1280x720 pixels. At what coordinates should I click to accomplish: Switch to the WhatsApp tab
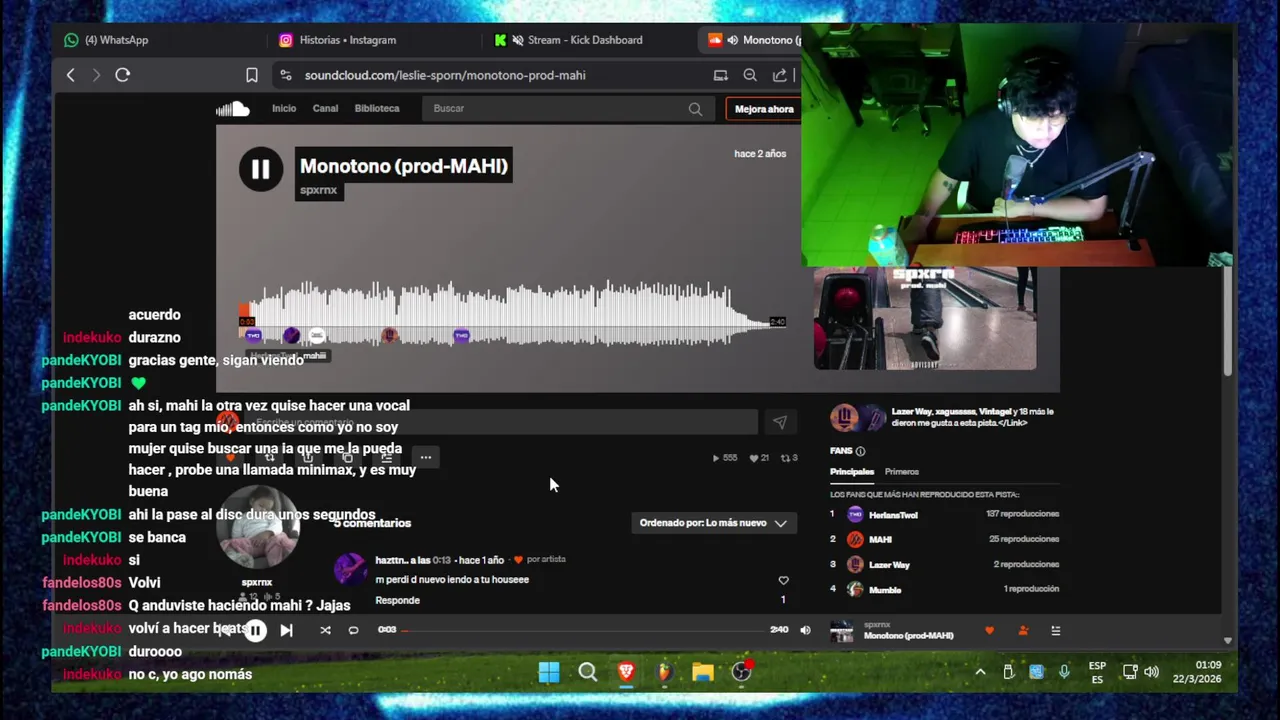[117, 40]
